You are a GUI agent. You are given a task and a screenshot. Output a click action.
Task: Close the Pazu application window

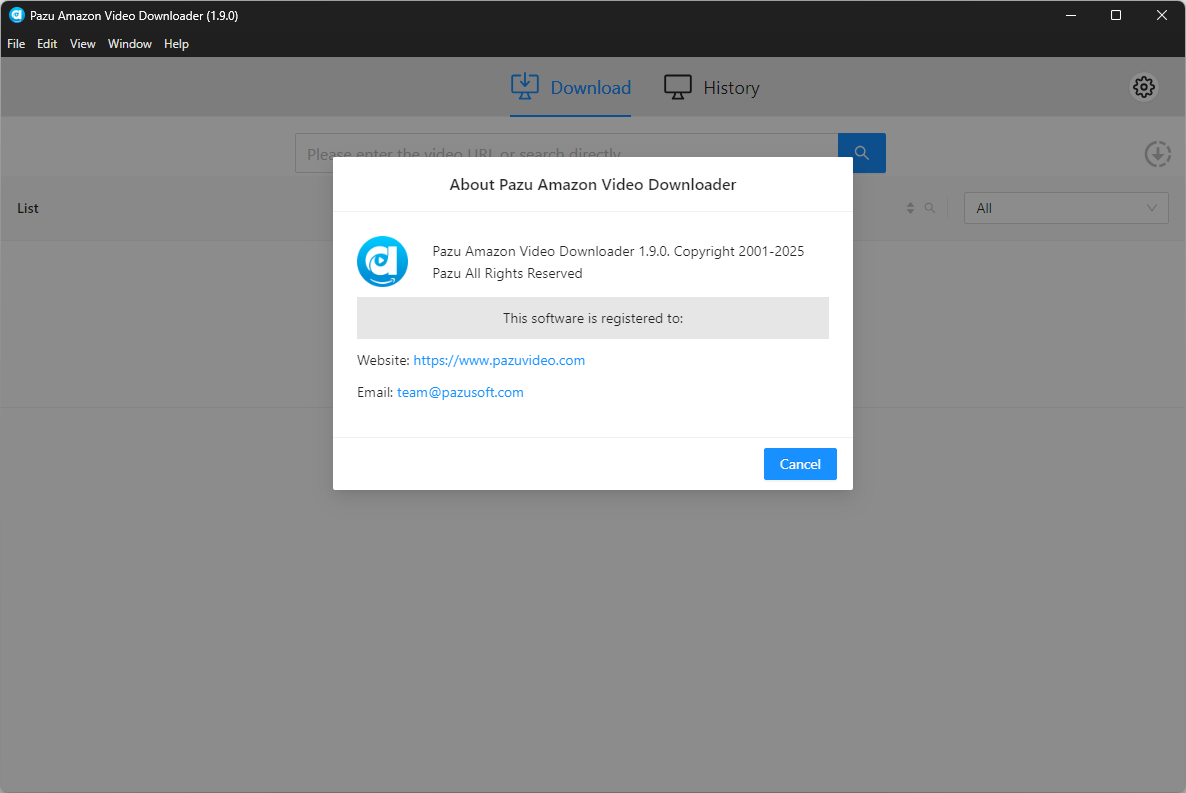1162,15
